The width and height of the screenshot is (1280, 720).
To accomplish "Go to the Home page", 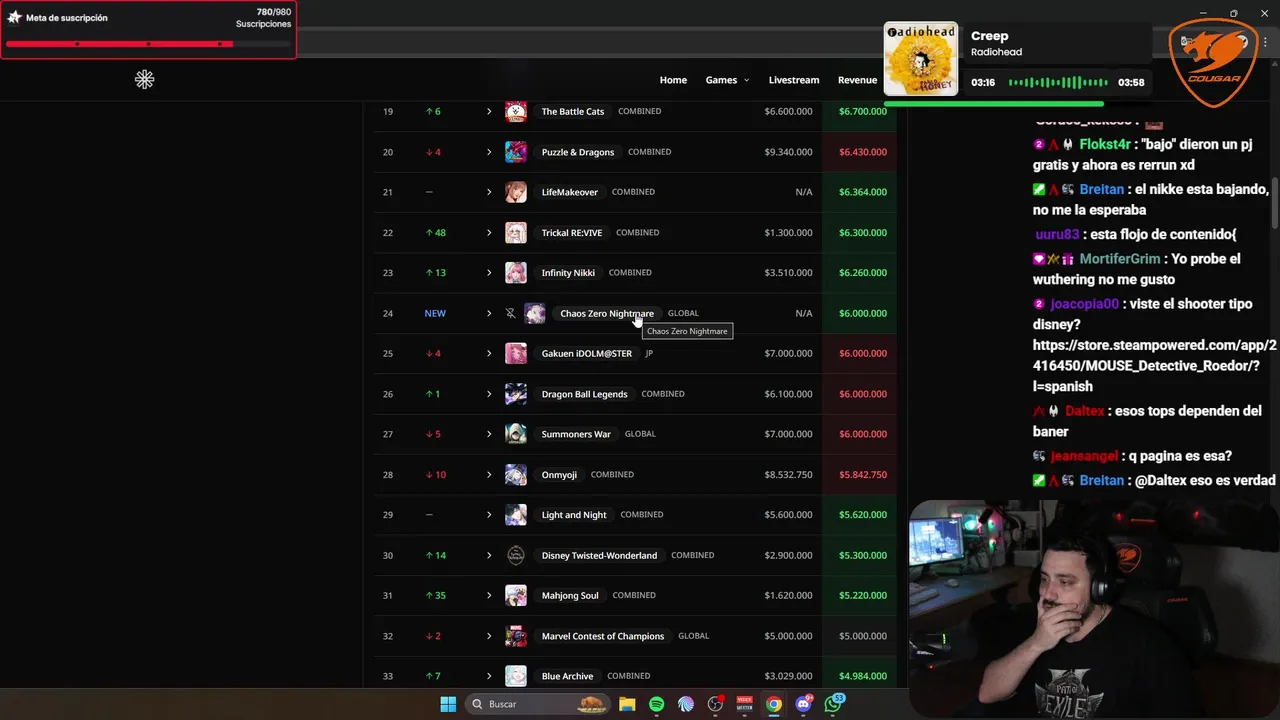I will point(673,80).
